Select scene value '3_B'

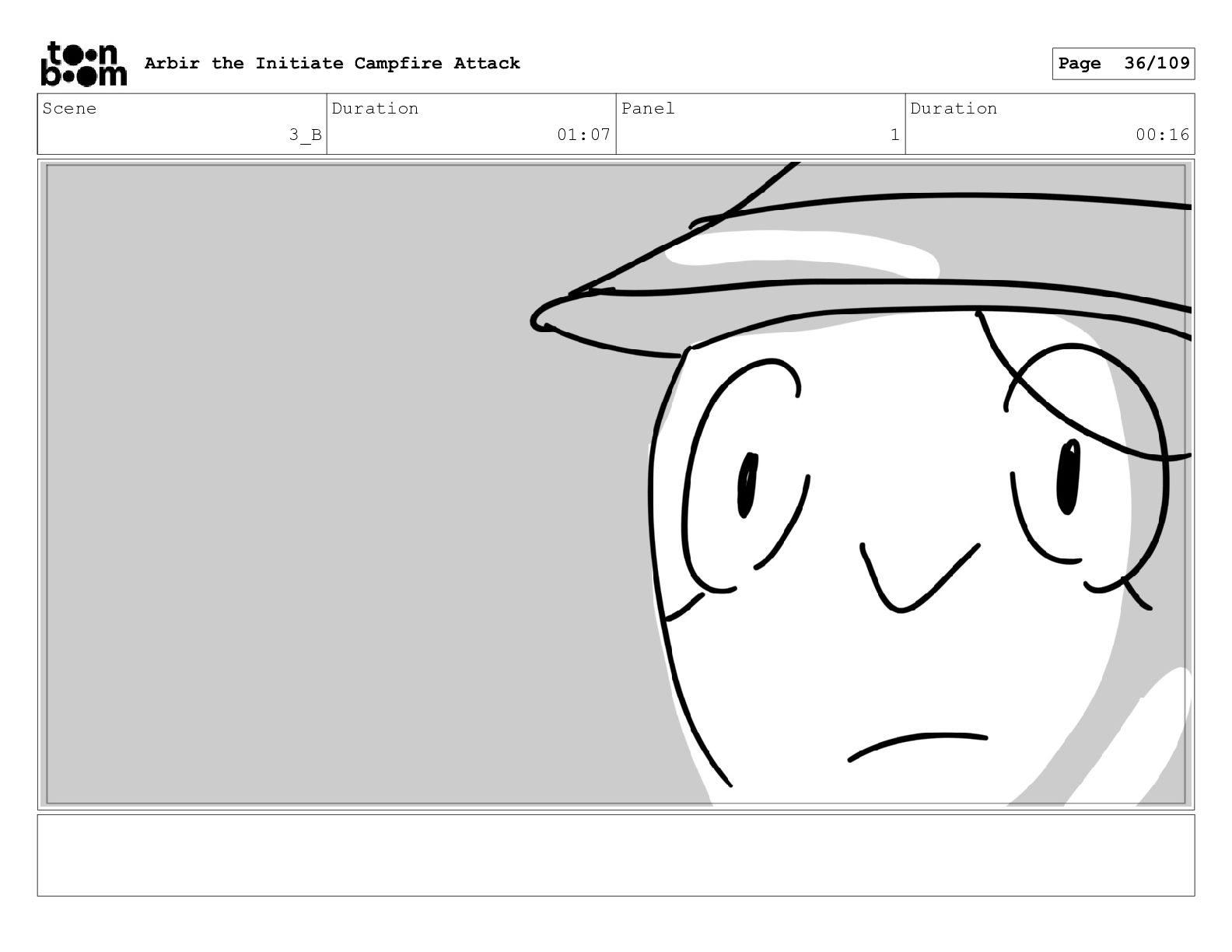306,135
